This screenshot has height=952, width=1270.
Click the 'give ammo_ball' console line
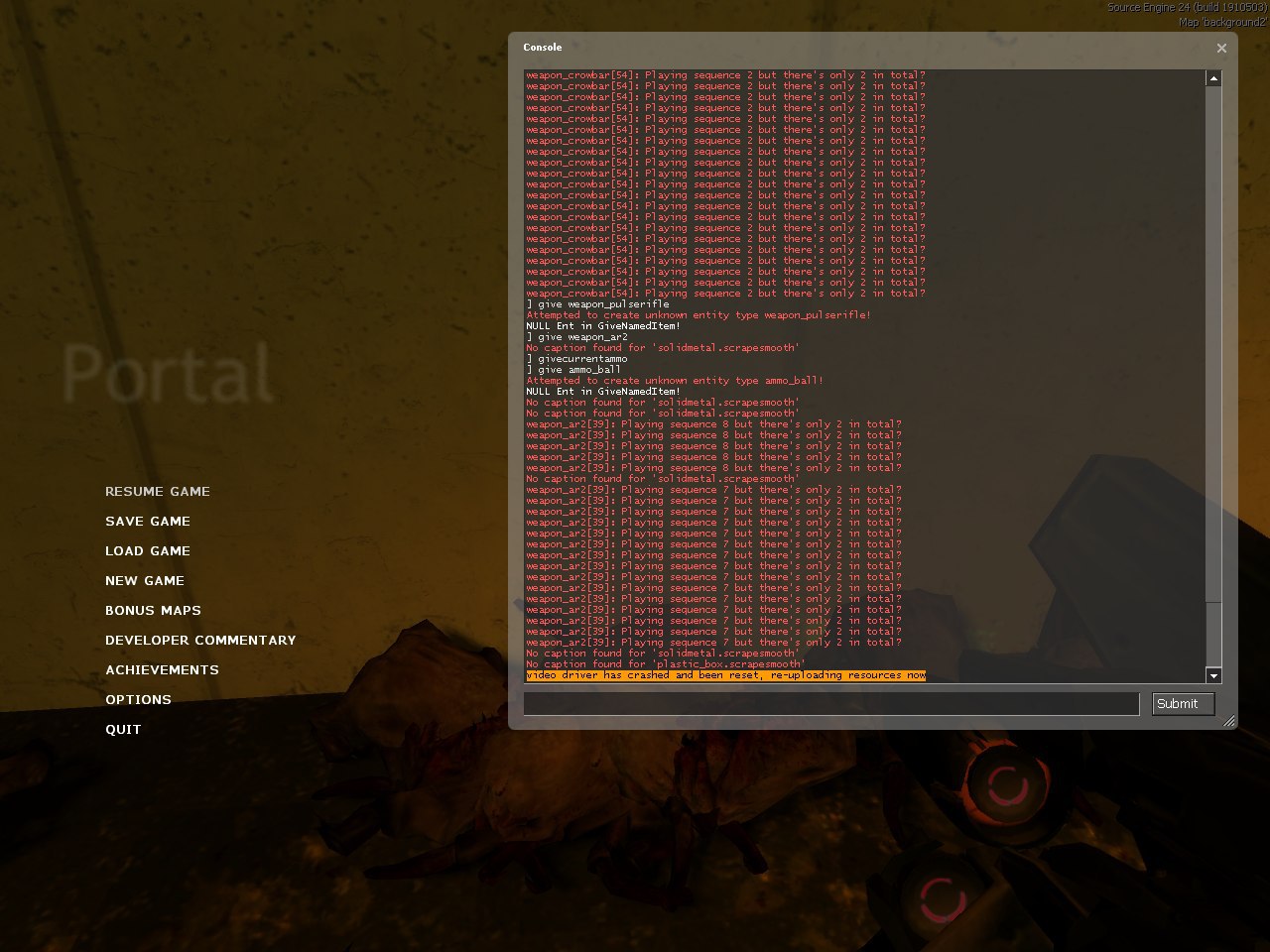pos(573,370)
